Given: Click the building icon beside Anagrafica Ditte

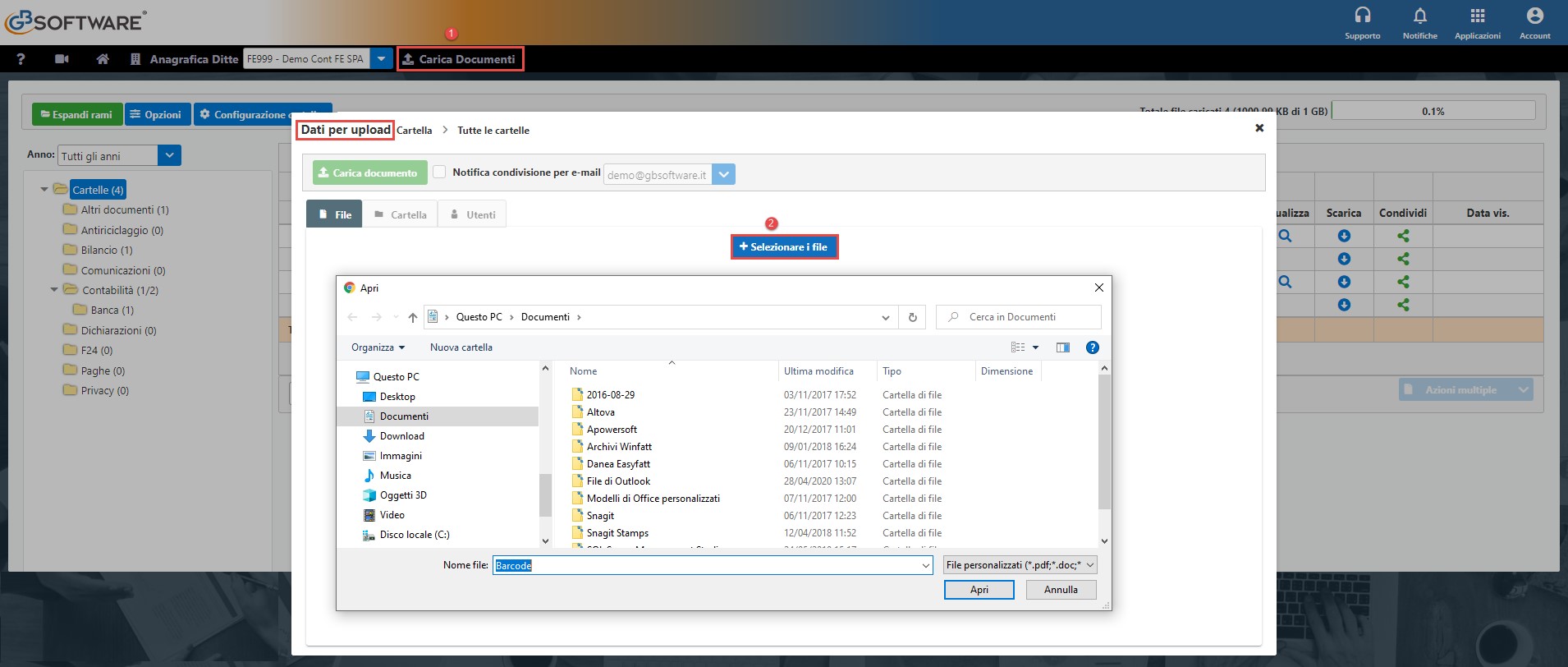Looking at the screenshot, I should 135,59.
